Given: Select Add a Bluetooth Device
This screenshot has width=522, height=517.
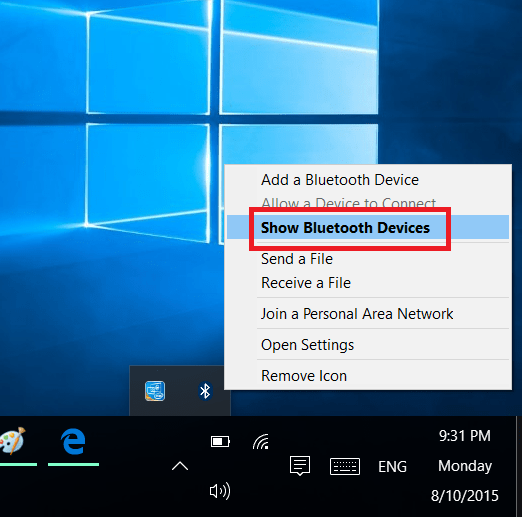Looking at the screenshot, I should 368,180.
